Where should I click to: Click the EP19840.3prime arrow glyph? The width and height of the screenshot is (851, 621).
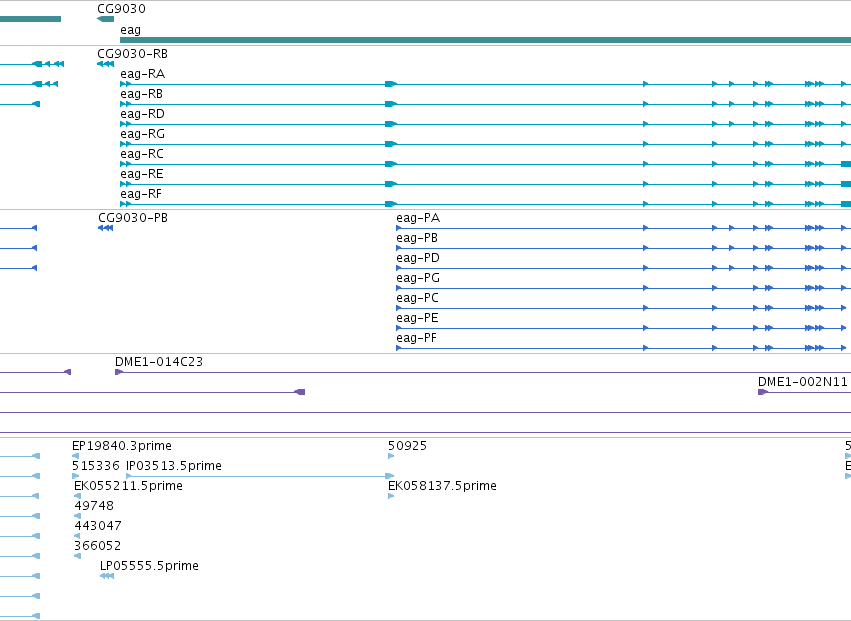tap(75, 457)
